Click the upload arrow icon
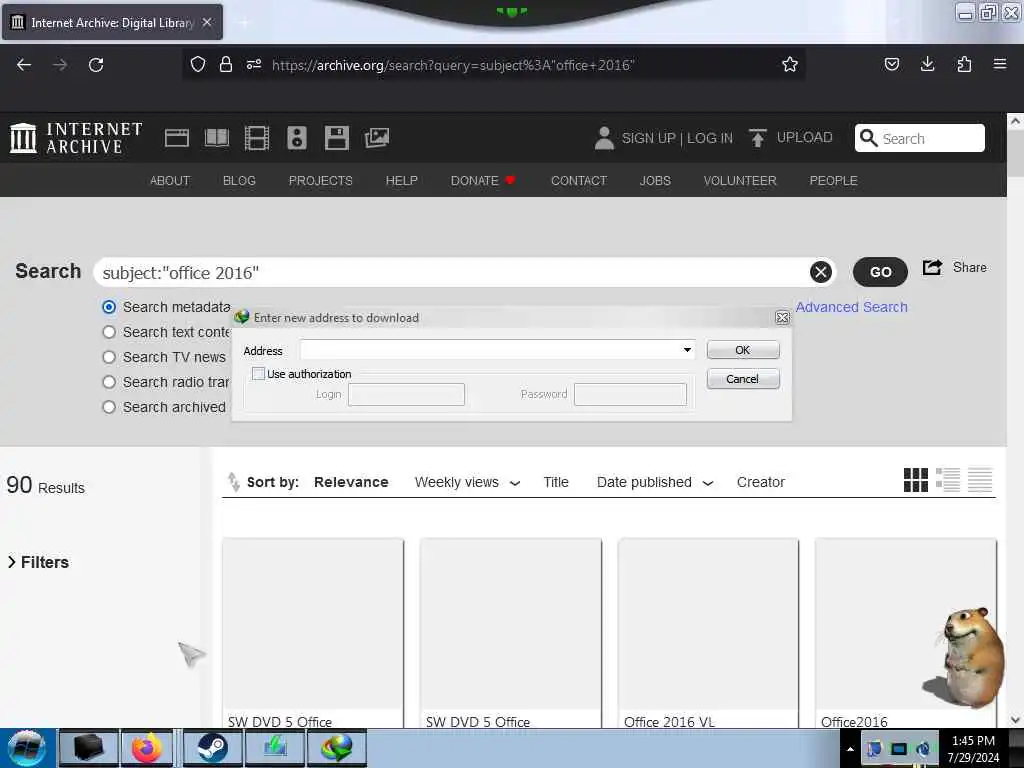Screen dimensions: 1024x768 (x=758, y=138)
